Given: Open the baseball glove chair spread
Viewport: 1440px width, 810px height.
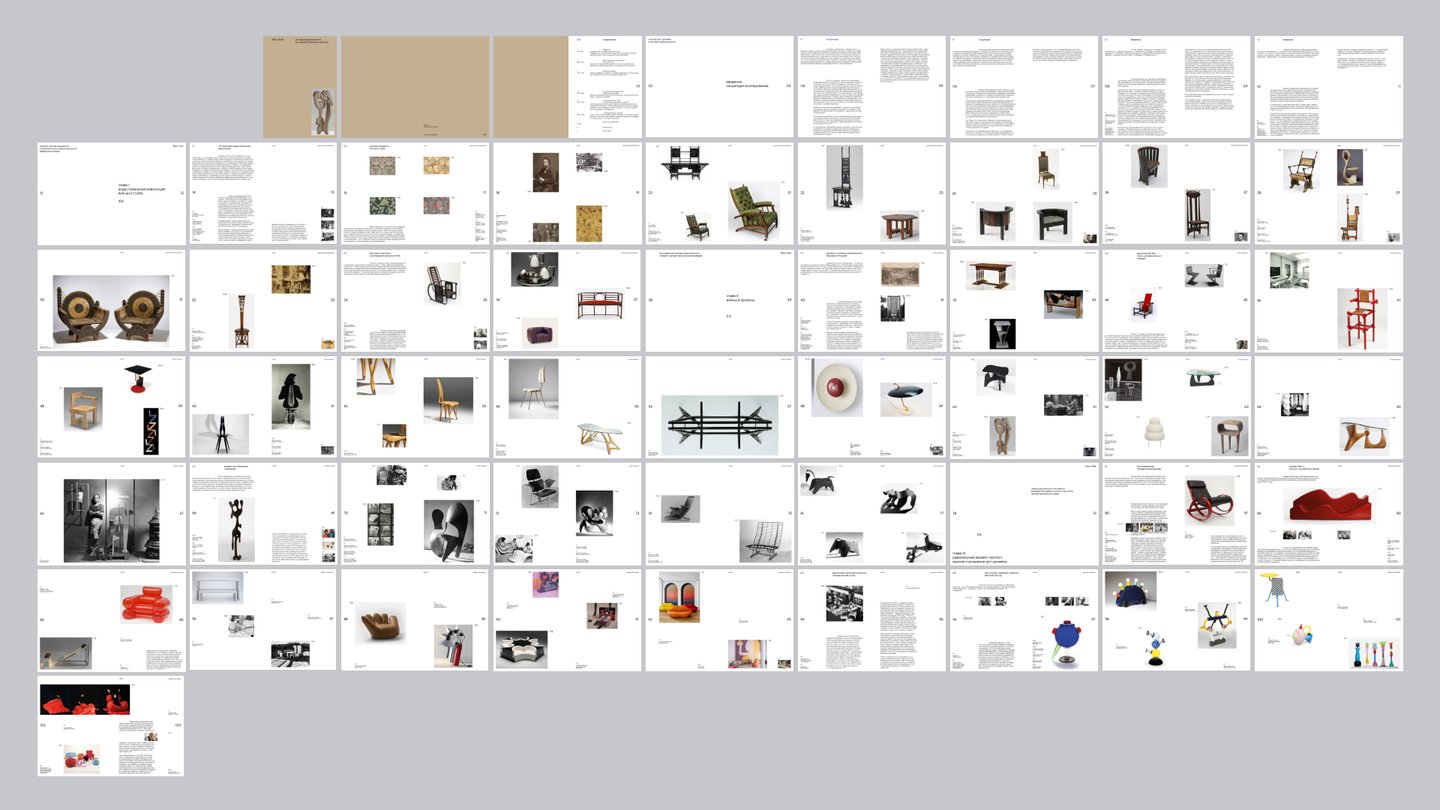Looking at the screenshot, I should pyautogui.click(x=415, y=620).
